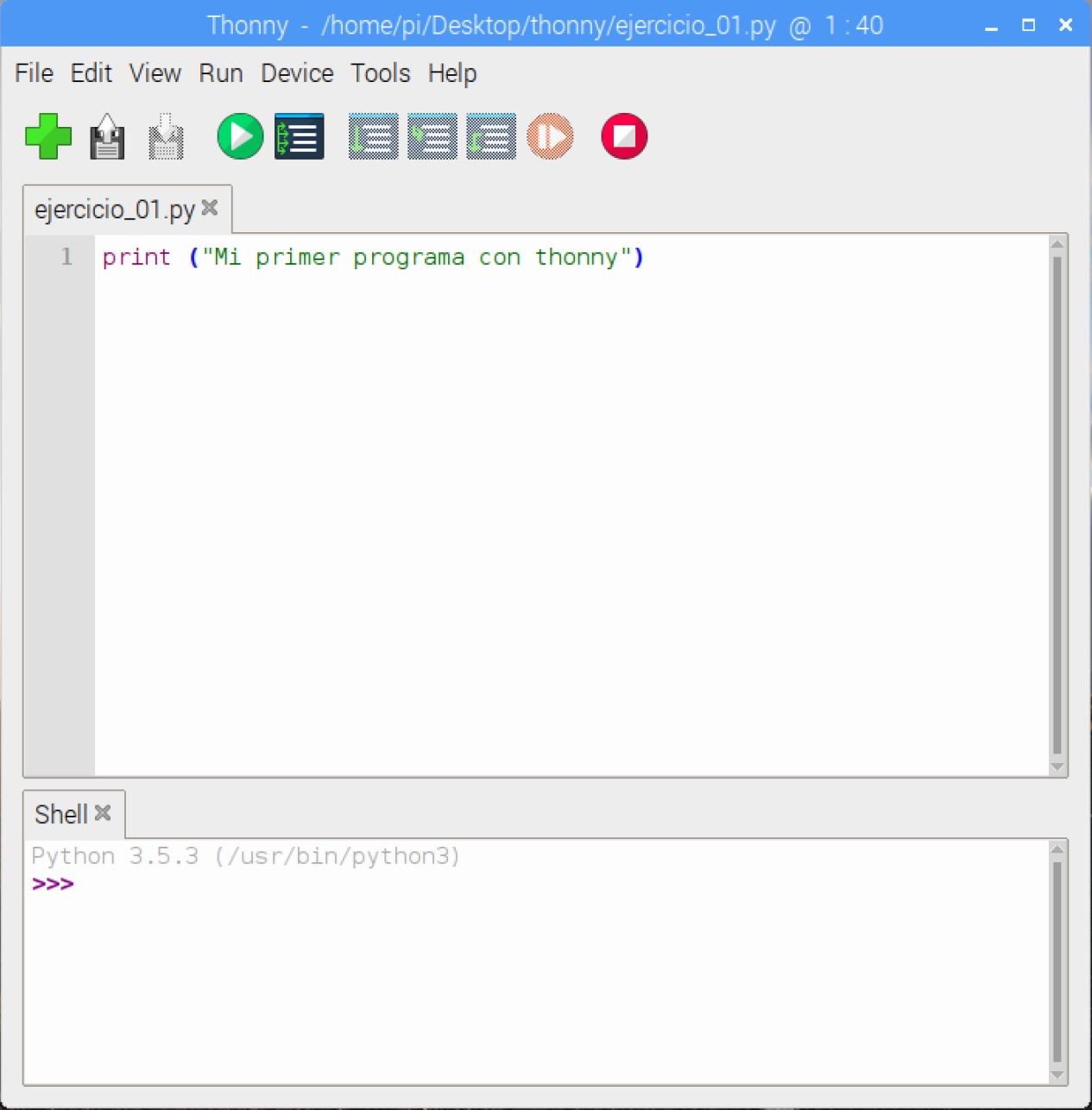Image resolution: width=1092 pixels, height=1110 pixels.
Task: Close the ejercicio_01.py tab
Action: (210, 208)
